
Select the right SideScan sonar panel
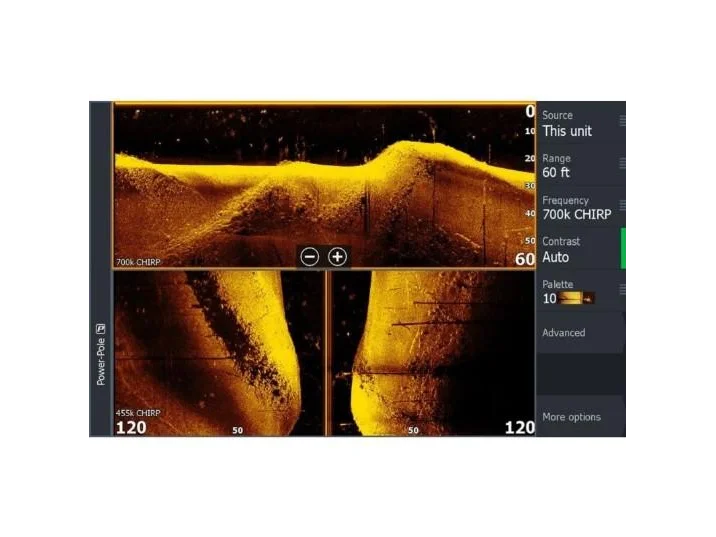(x=432, y=350)
